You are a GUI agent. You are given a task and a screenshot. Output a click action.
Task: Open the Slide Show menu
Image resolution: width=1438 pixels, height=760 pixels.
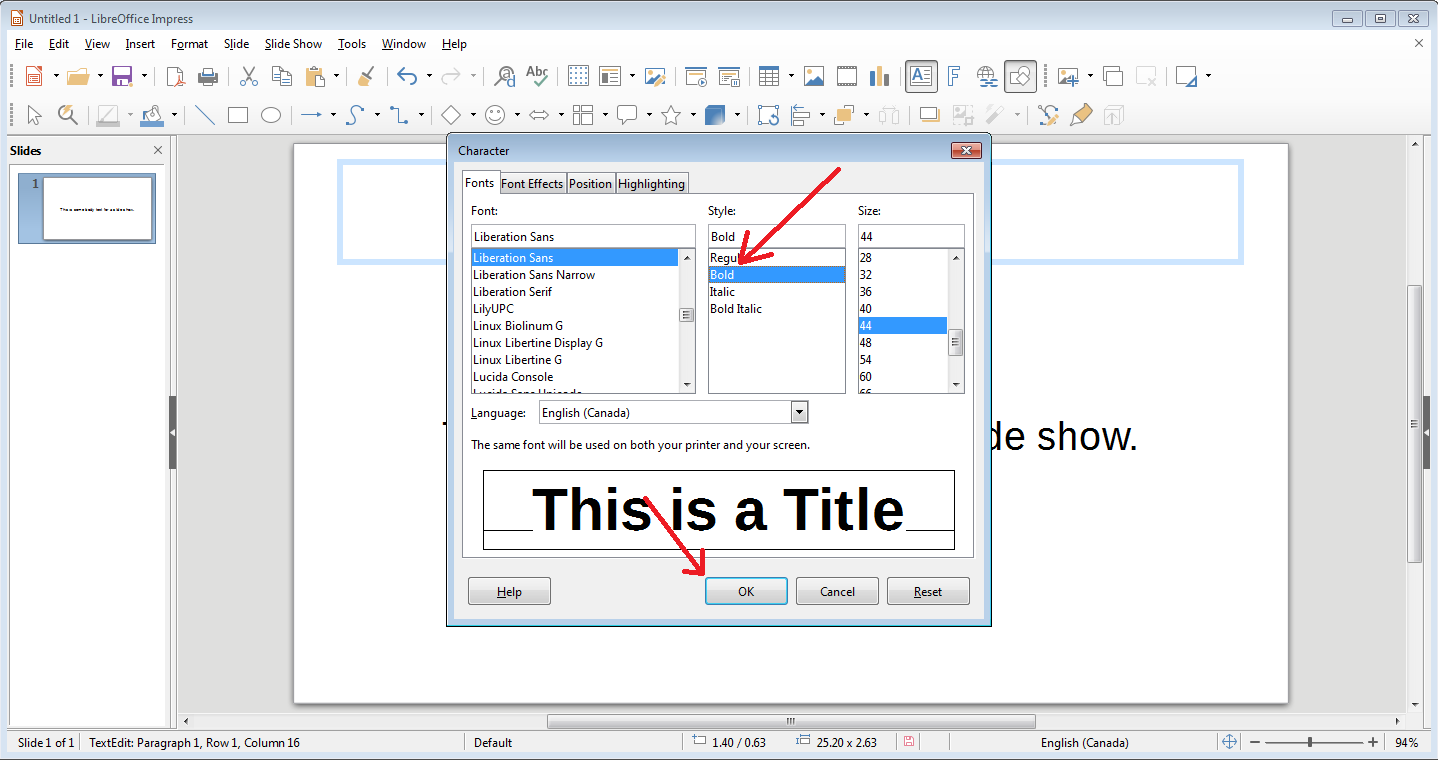pyautogui.click(x=293, y=44)
